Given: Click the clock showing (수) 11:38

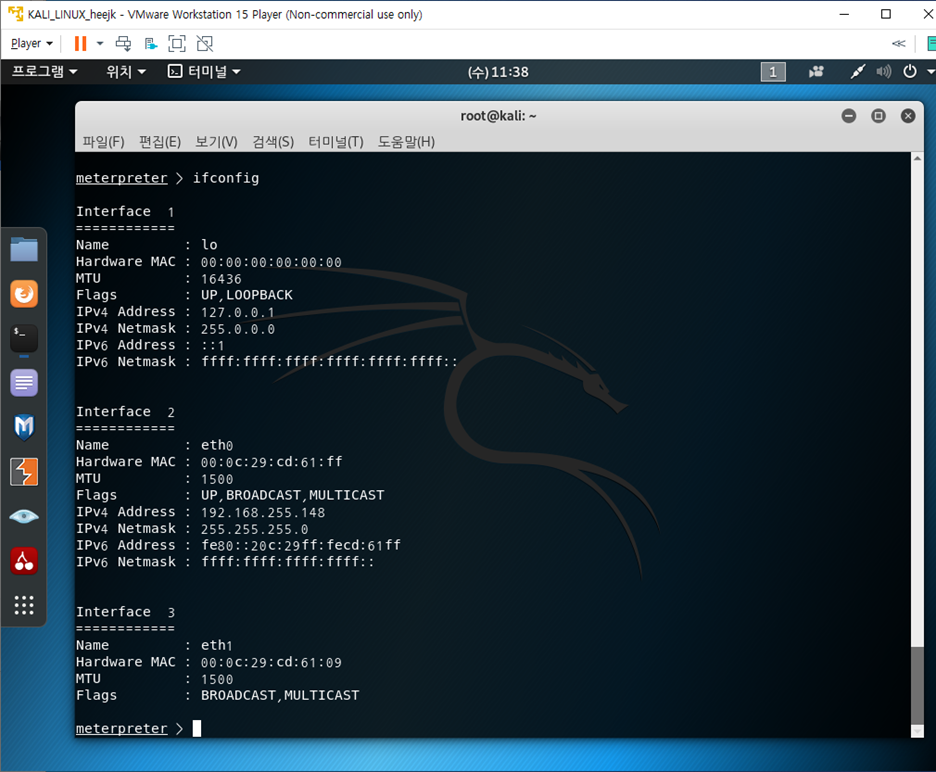Looking at the screenshot, I should 498,72.
